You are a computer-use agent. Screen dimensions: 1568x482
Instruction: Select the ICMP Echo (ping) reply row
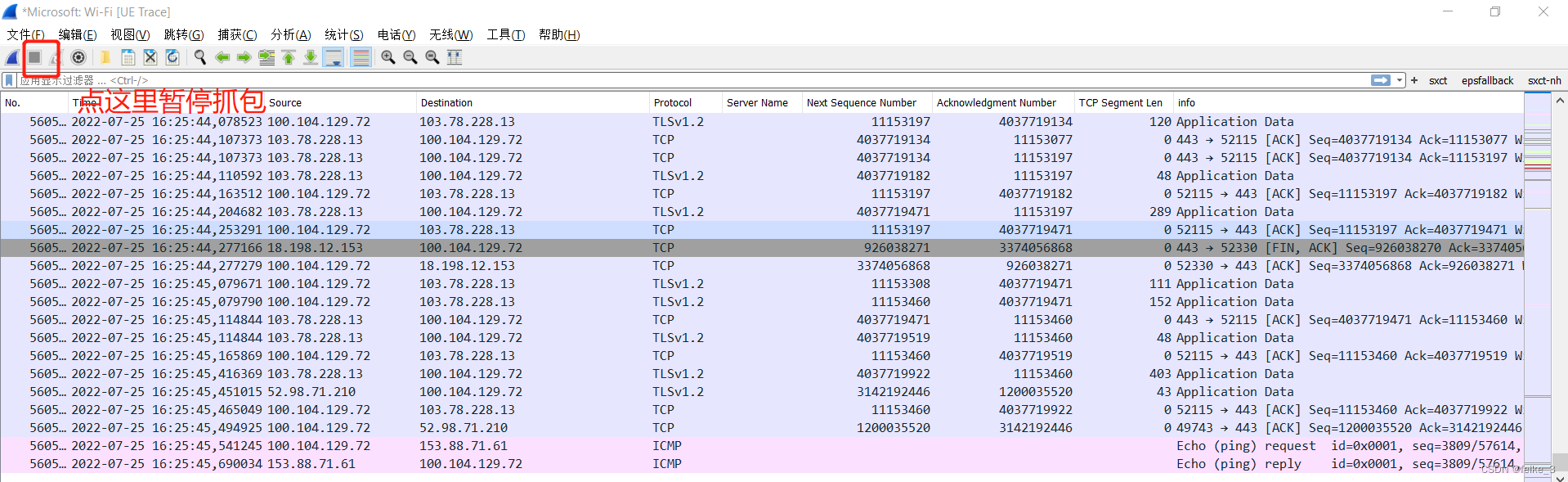coord(762,463)
